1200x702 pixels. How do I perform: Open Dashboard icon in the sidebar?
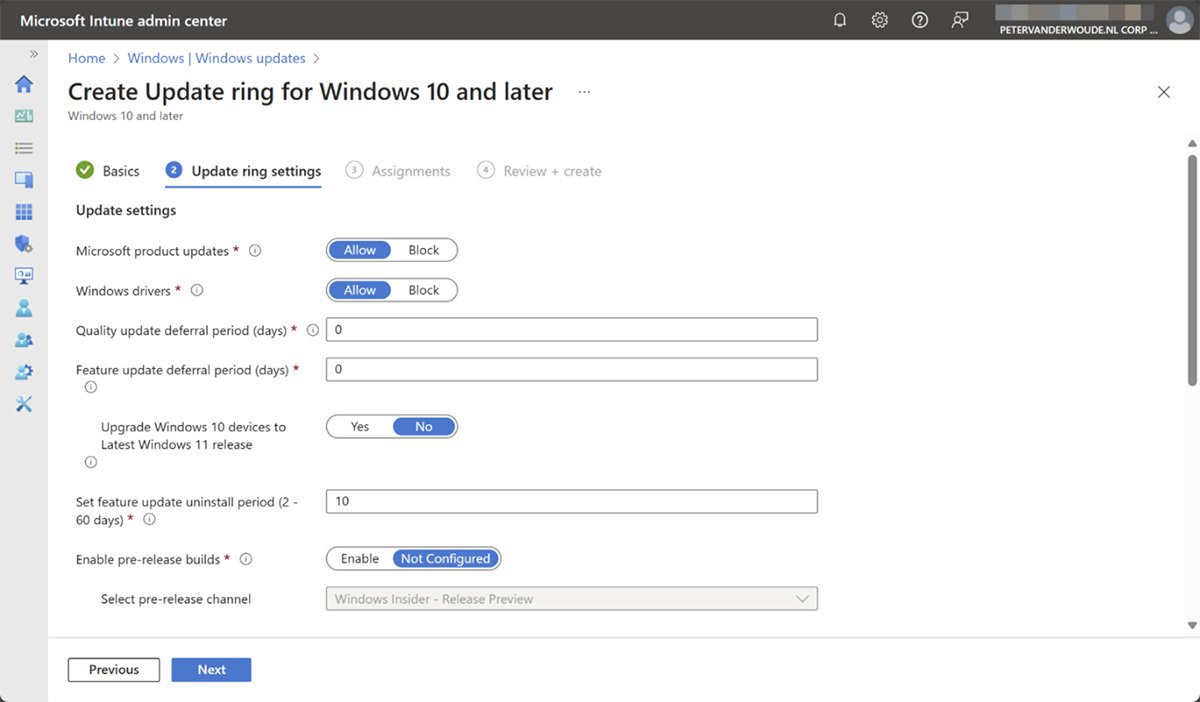24,116
